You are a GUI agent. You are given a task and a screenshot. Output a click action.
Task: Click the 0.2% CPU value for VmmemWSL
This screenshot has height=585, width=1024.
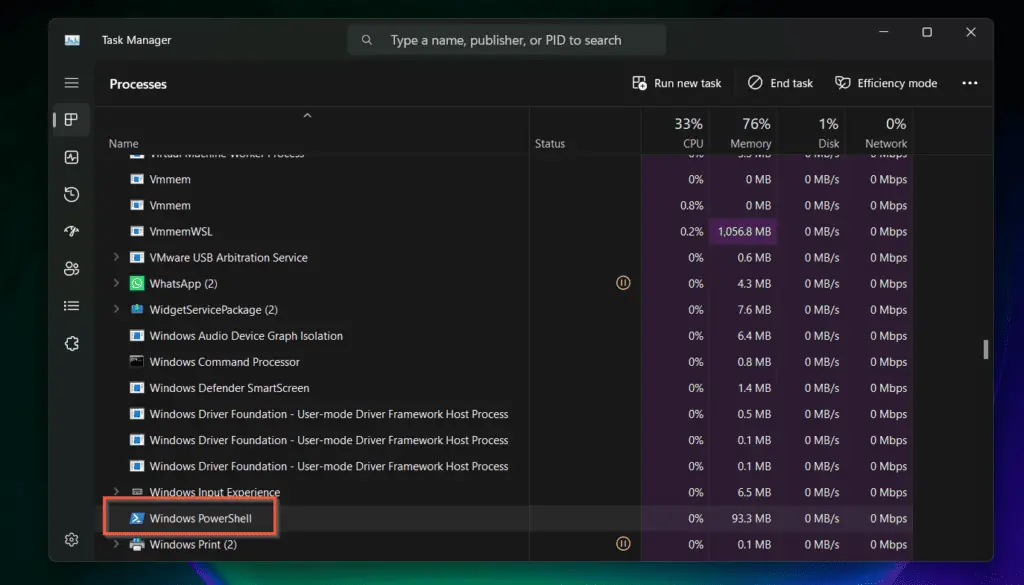coord(692,231)
